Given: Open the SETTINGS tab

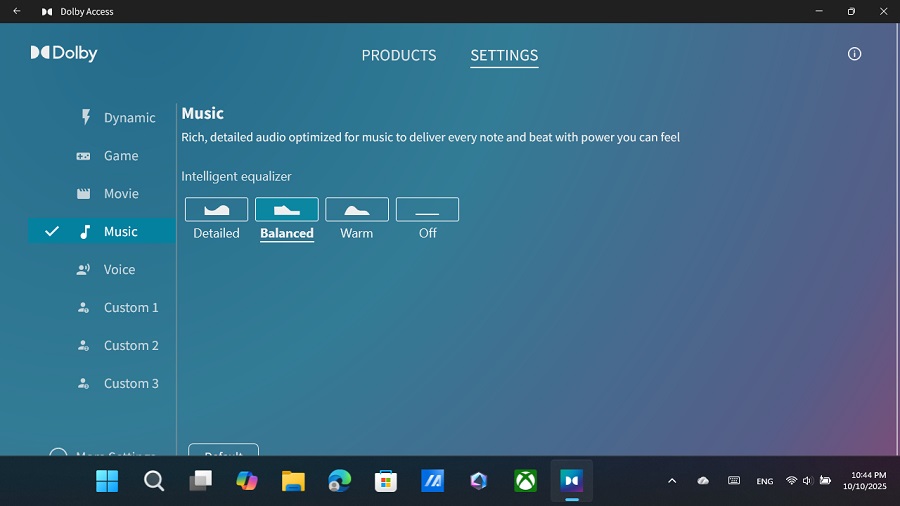Looking at the screenshot, I should click(504, 56).
